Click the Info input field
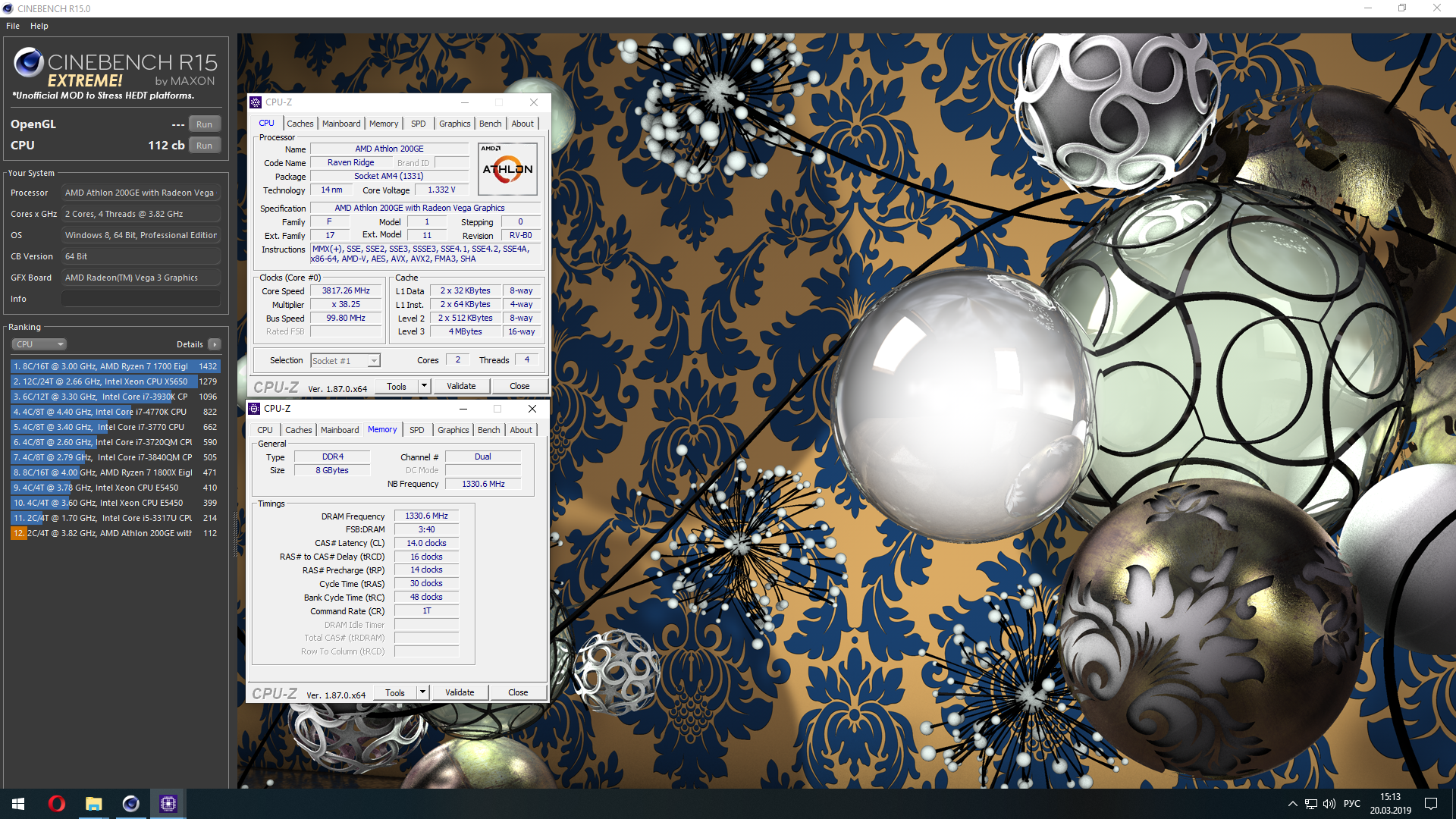The image size is (1456, 819). click(x=141, y=299)
